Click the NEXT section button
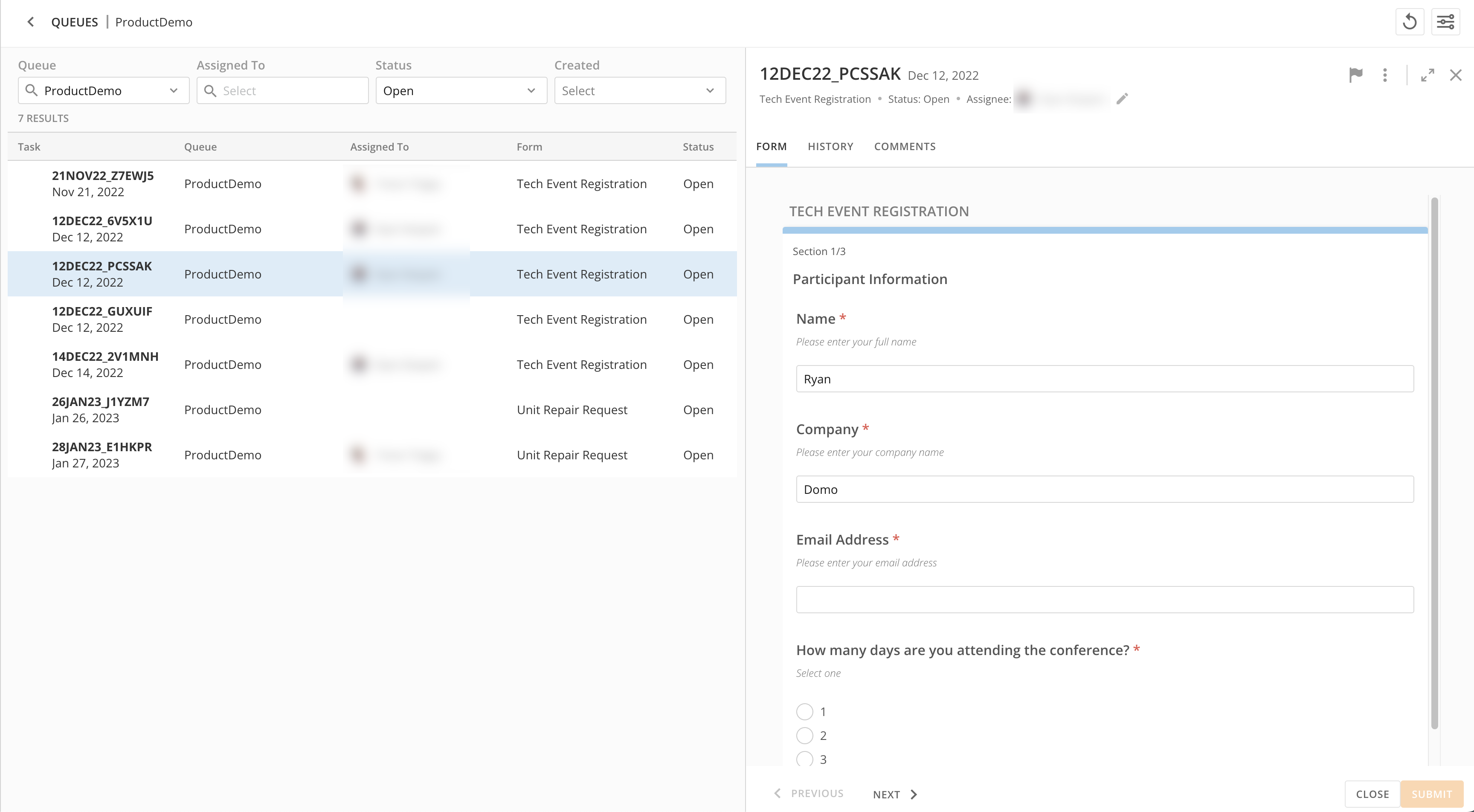This screenshot has height=812, width=1474. [x=895, y=794]
